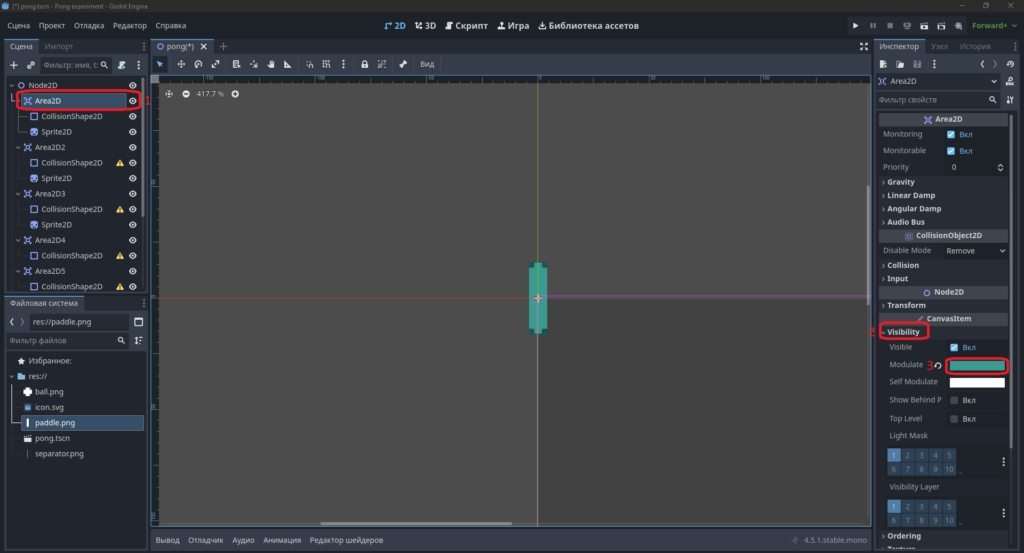
Task: Enable Show Behind Parent checkbox
Action: tap(954, 400)
